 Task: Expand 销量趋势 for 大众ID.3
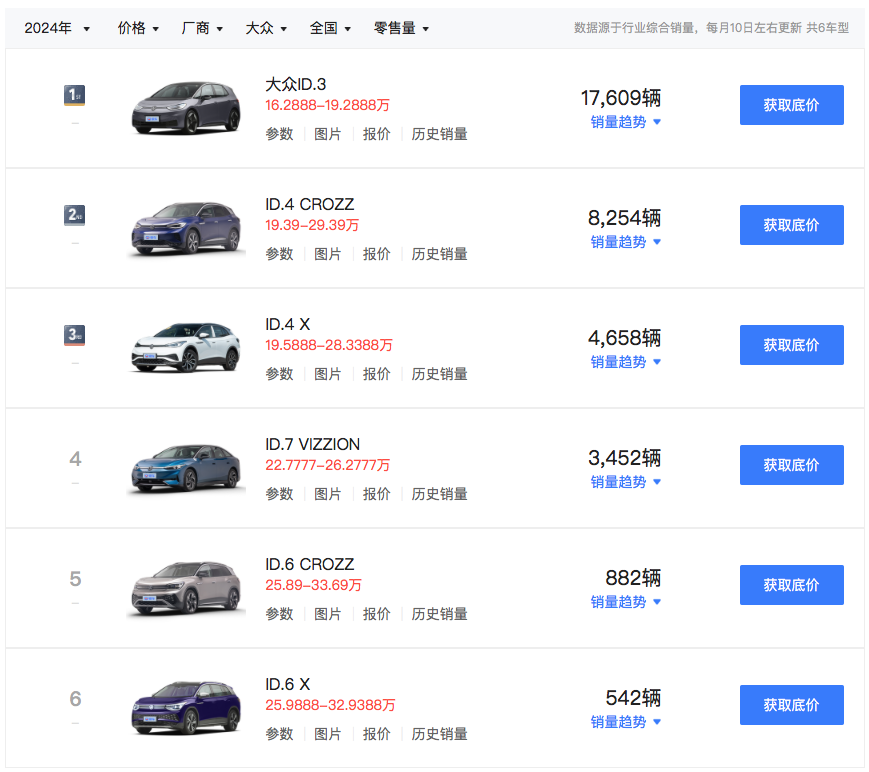coord(626,122)
